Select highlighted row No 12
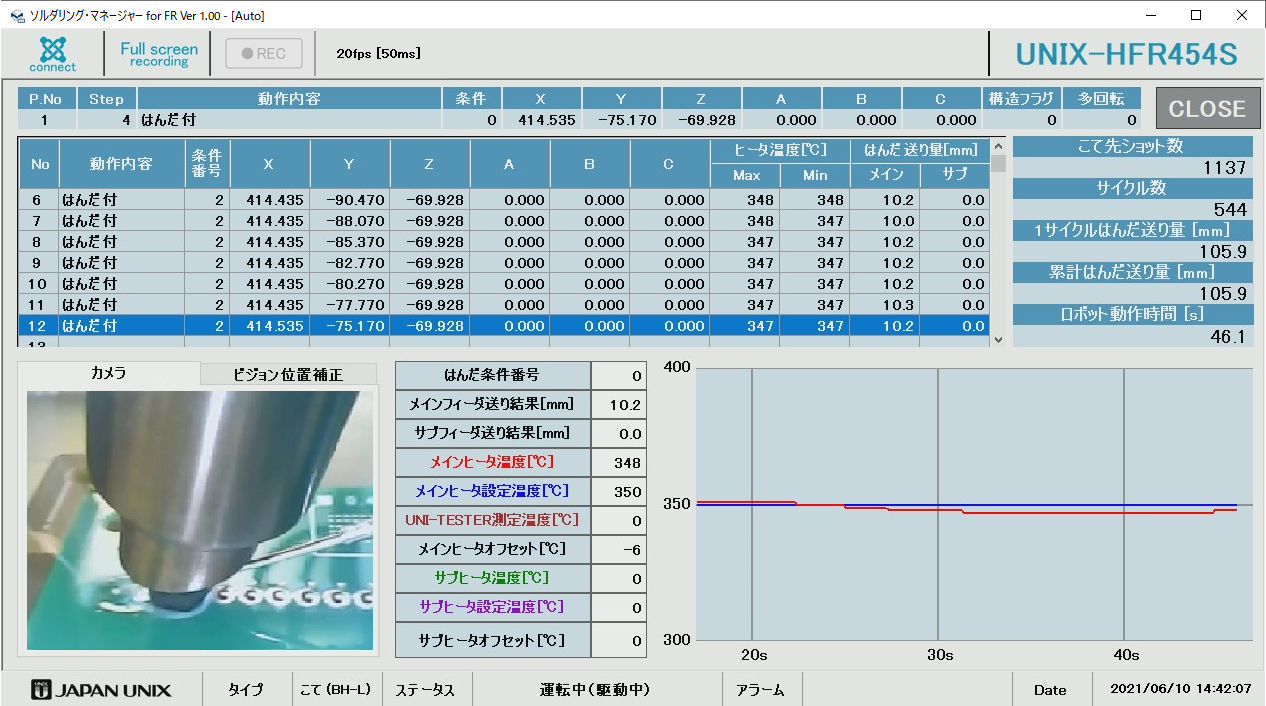This screenshot has height=706, width=1266. (x=504, y=326)
